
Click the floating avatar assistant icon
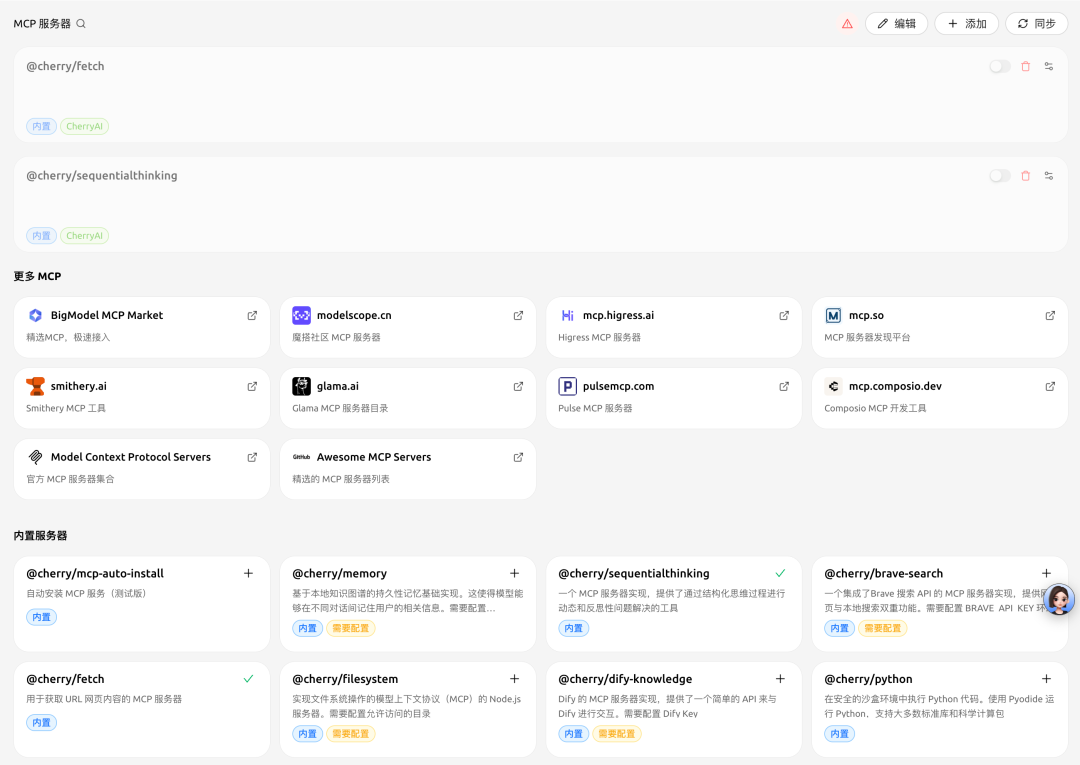pyautogui.click(x=1059, y=600)
